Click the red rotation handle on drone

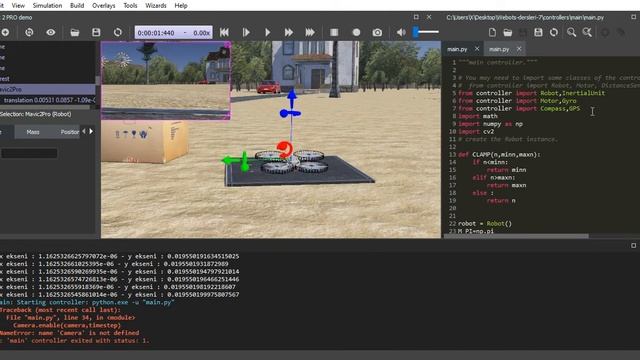point(284,149)
